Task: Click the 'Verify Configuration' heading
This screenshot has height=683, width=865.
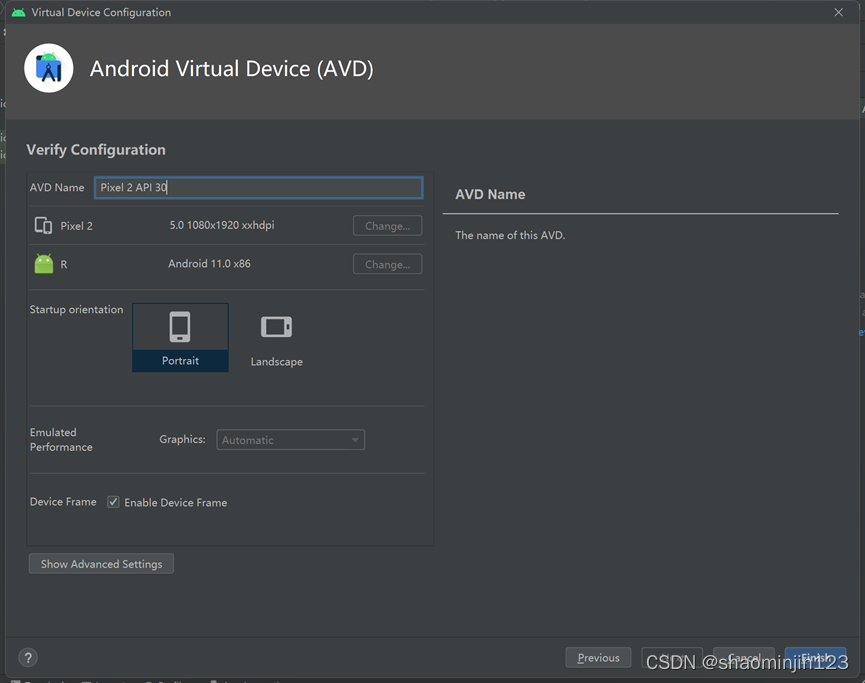Action: click(96, 150)
